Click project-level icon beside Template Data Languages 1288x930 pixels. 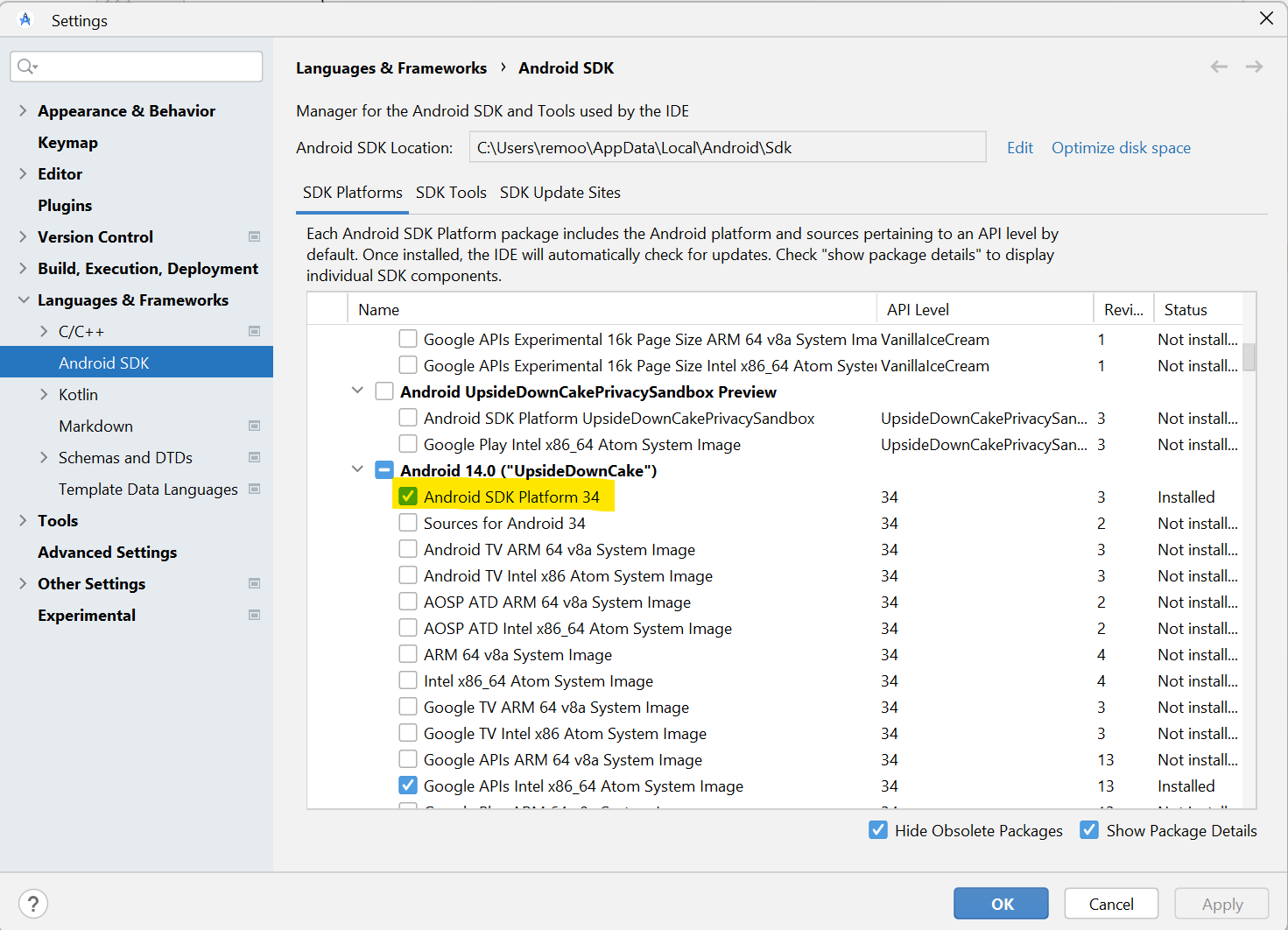tap(255, 489)
